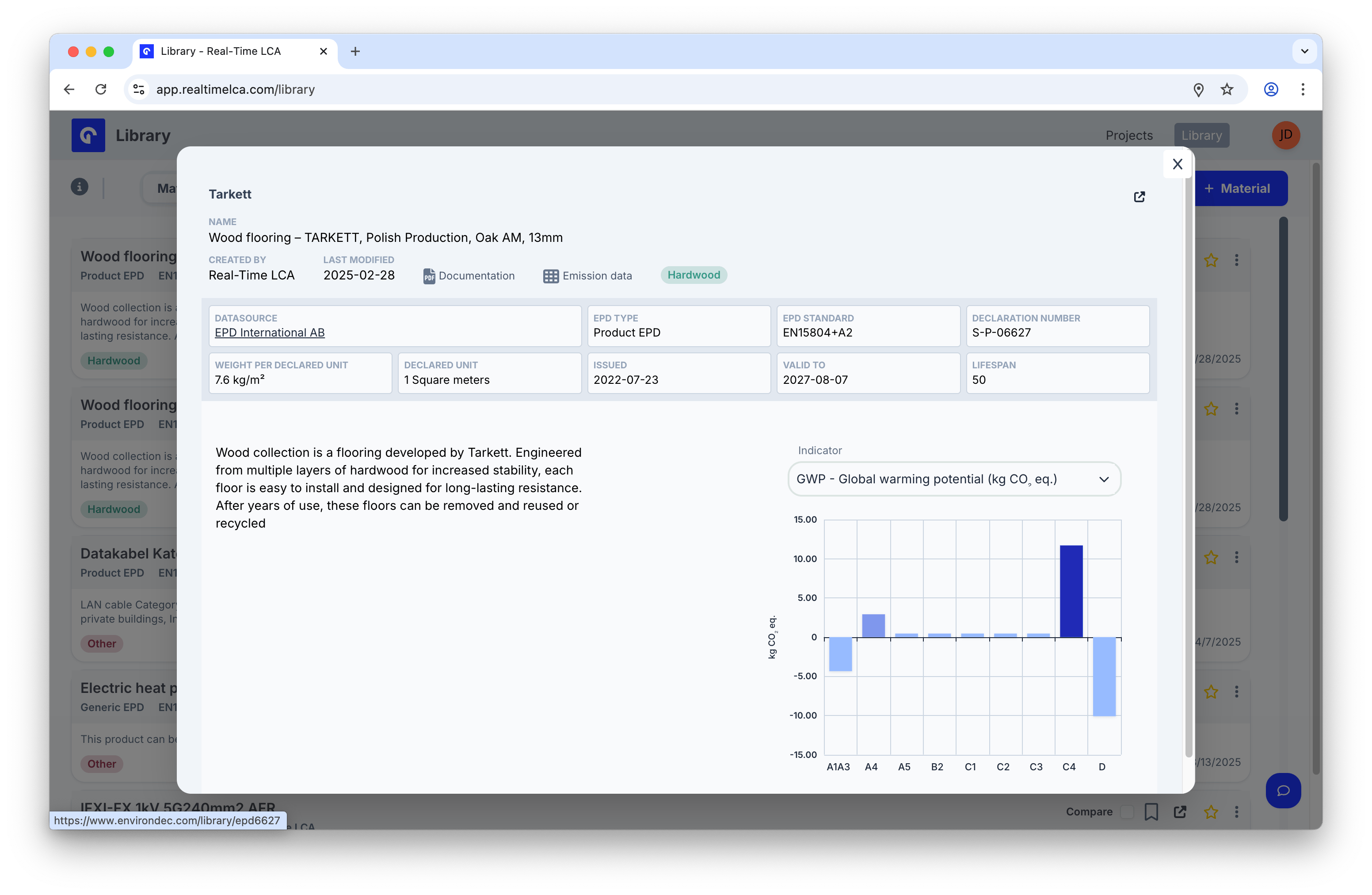Click the Other tag on the Datakabel card
This screenshot has width=1372, height=895.
[102, 643]
